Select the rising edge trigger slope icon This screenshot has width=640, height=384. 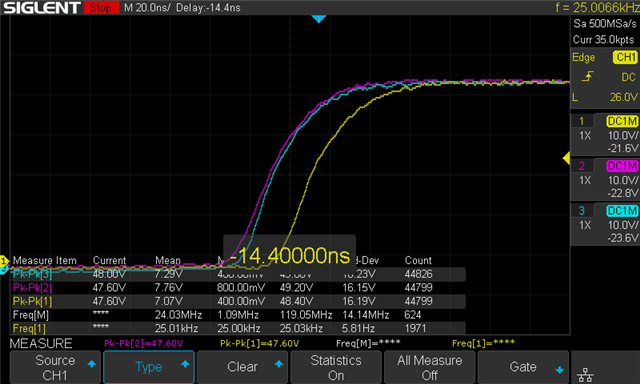tap(587, 76)
